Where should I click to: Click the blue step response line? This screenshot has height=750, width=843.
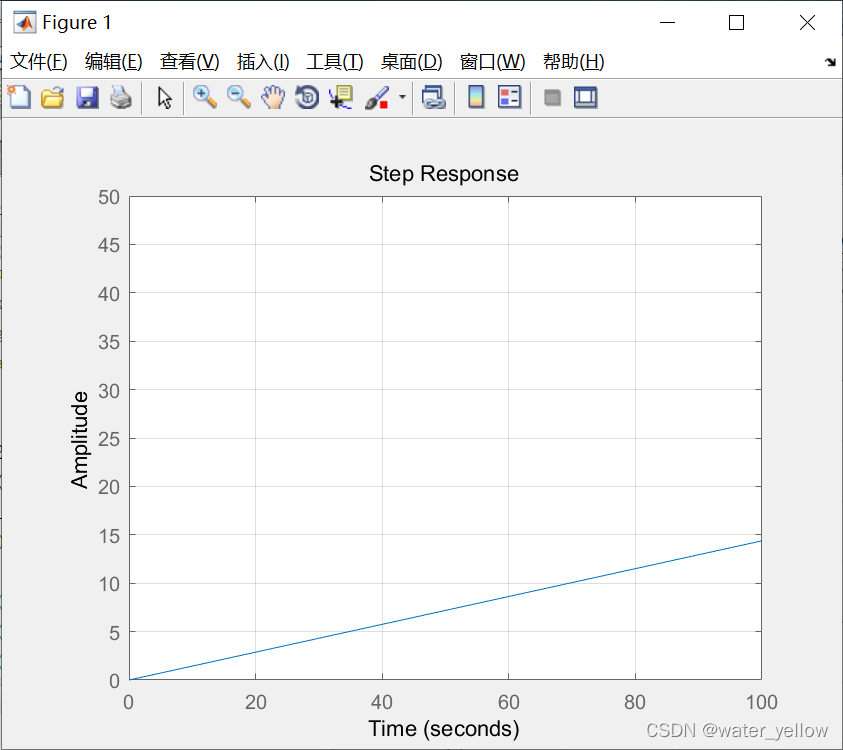click(x=445, y=611)
